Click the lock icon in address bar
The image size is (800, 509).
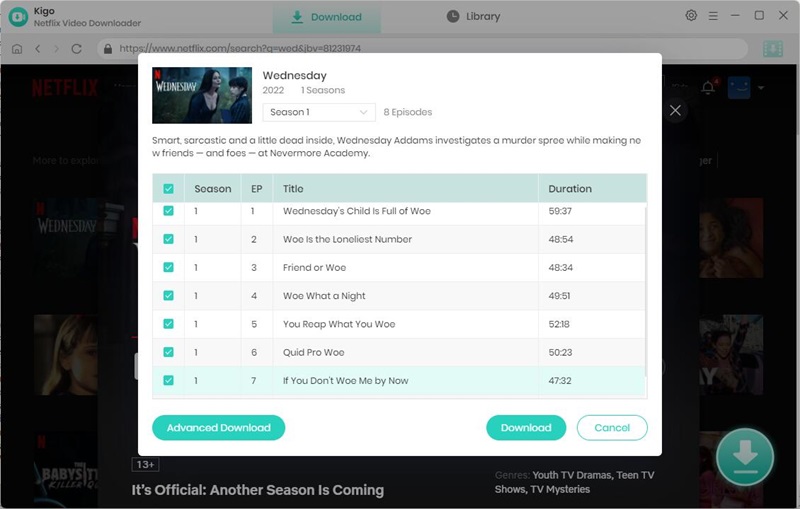[x=108, y=48]
